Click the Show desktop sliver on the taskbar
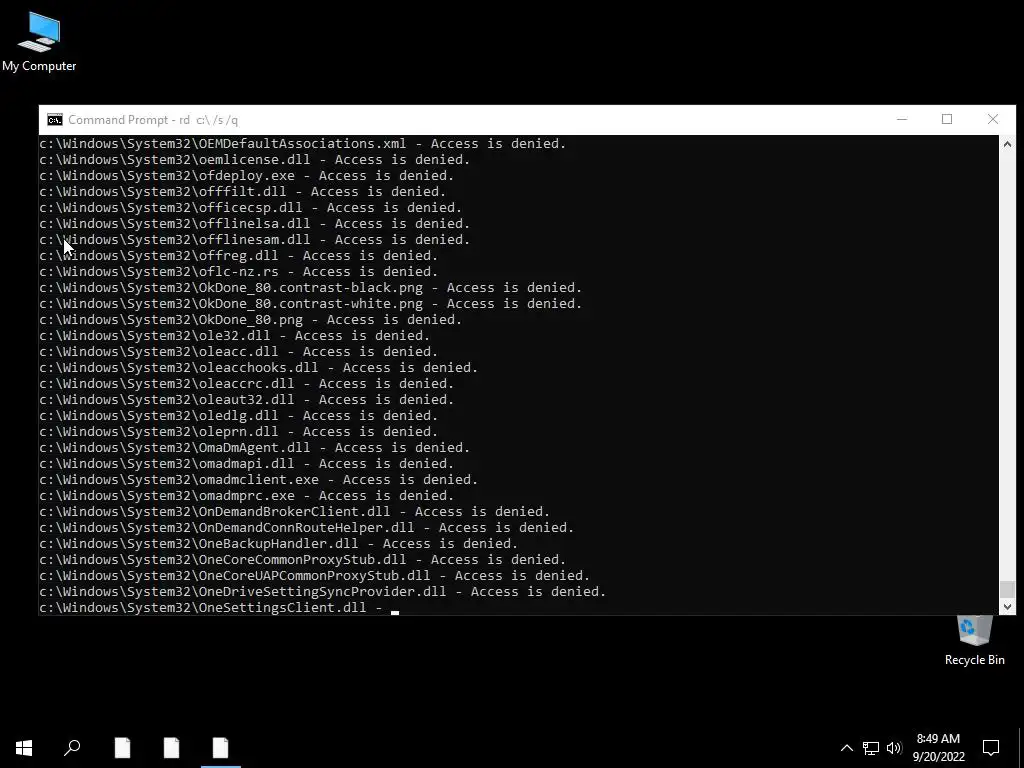Screen dimensions: 1024x768 pos(1021,748)
